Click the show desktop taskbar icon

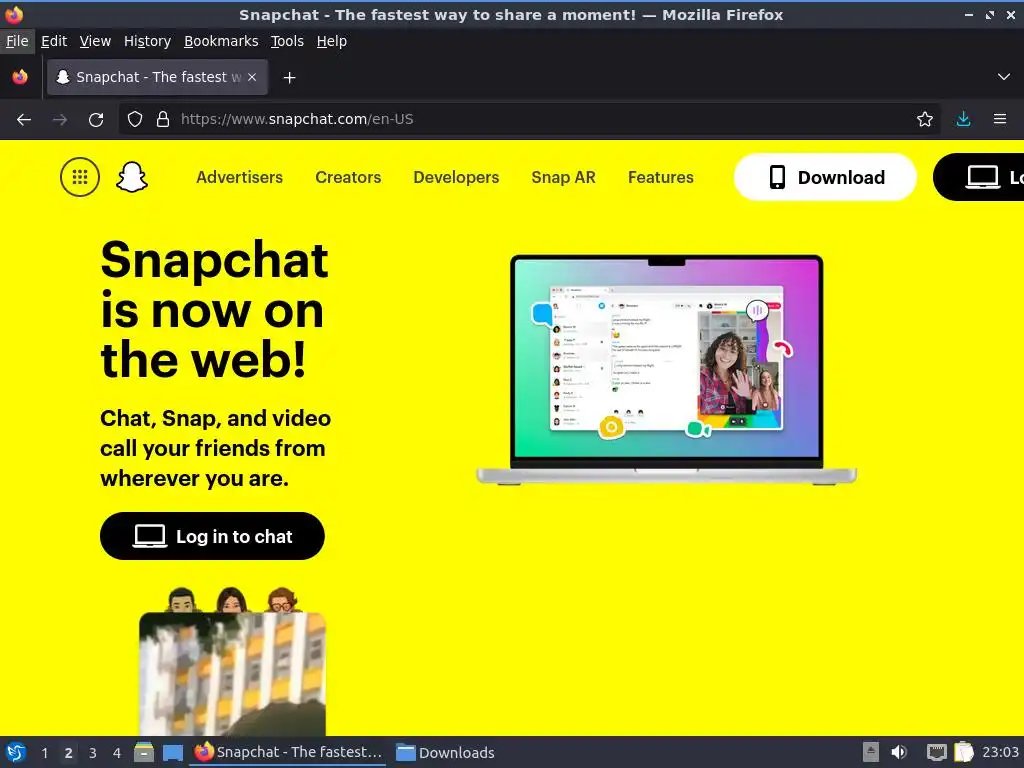point(172,752)
